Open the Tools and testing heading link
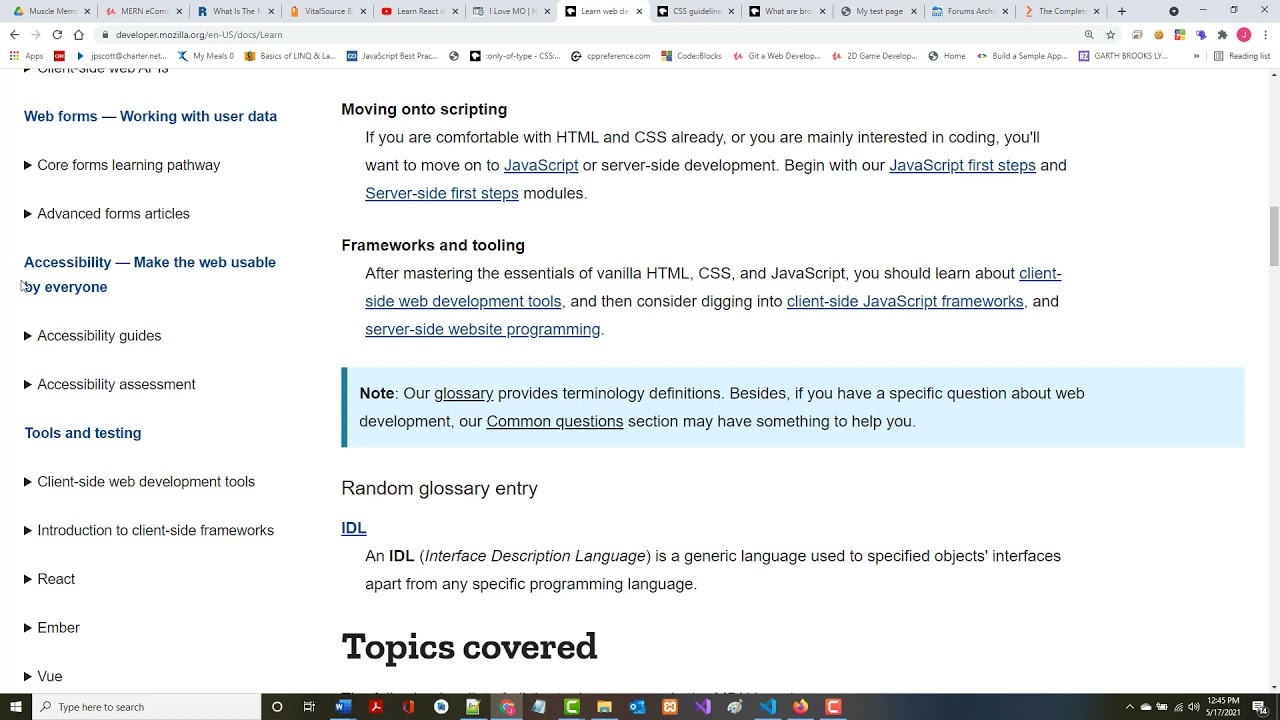 83,433
